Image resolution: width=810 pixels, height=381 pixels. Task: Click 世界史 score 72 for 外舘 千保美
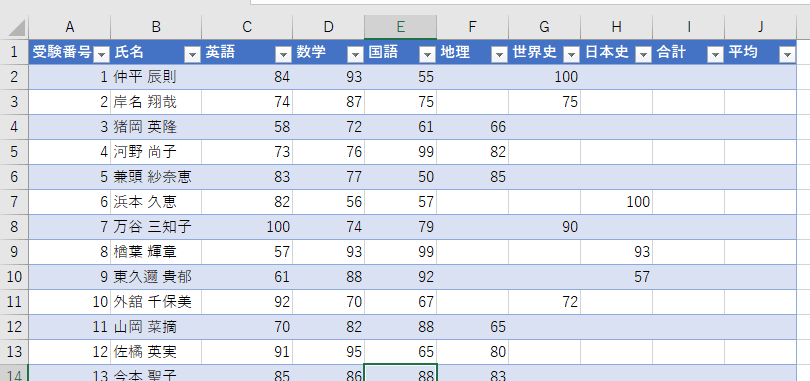point(544,302)
